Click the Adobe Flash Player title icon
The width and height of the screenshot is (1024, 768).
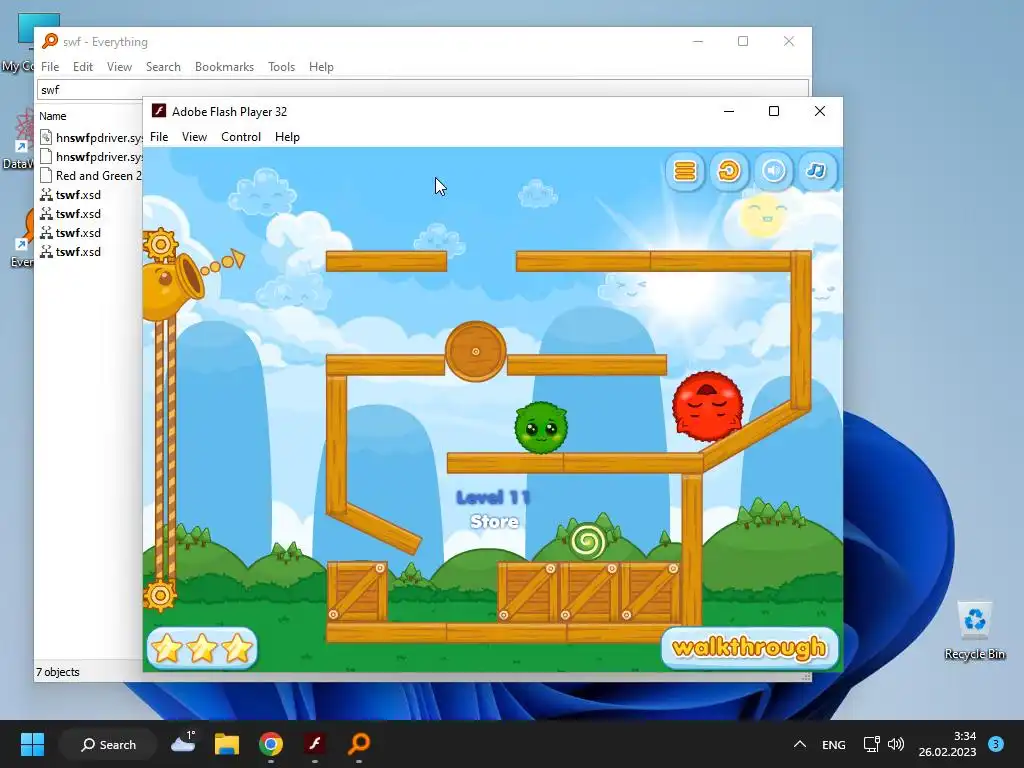158,111
